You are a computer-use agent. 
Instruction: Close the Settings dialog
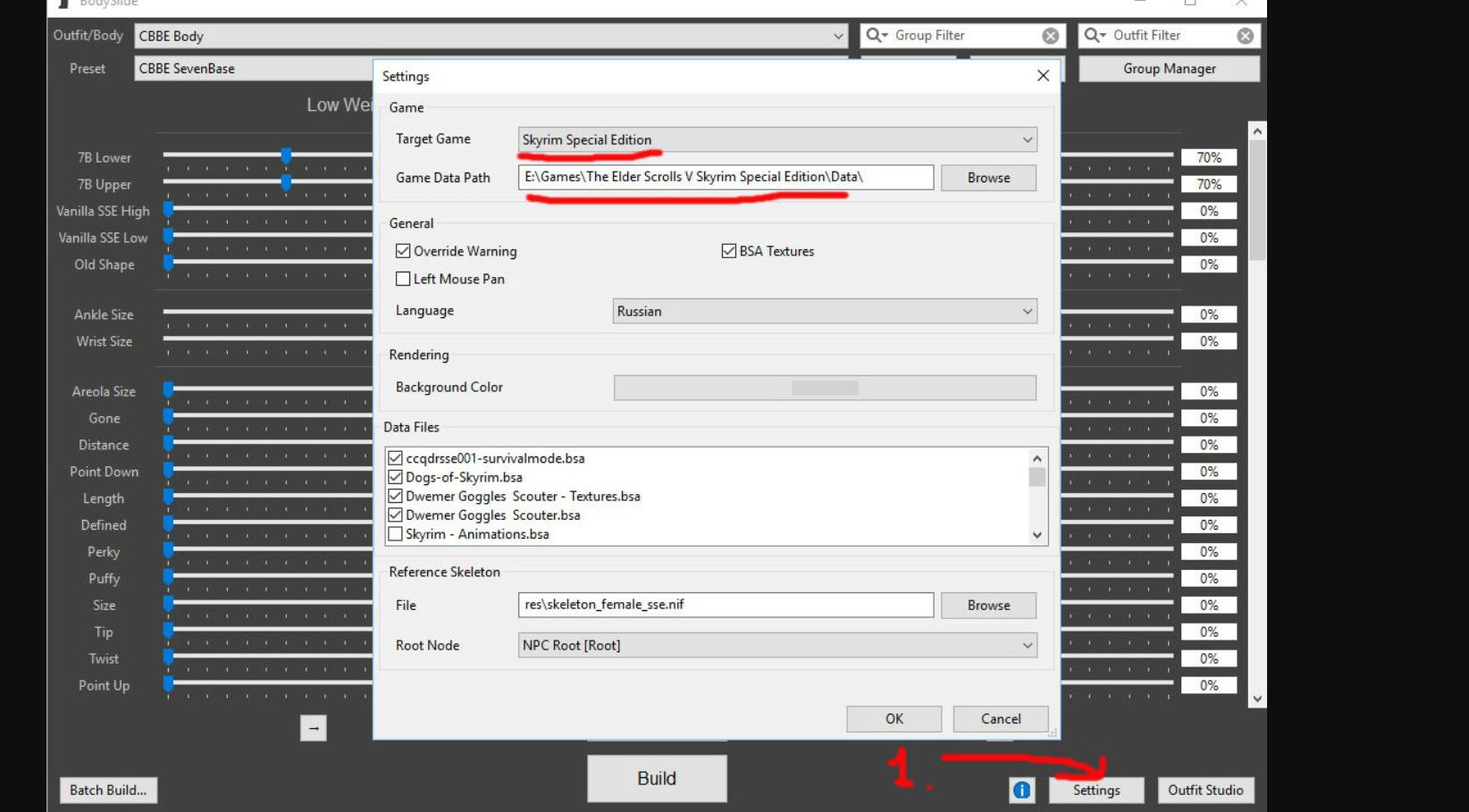click(1043, 76)
